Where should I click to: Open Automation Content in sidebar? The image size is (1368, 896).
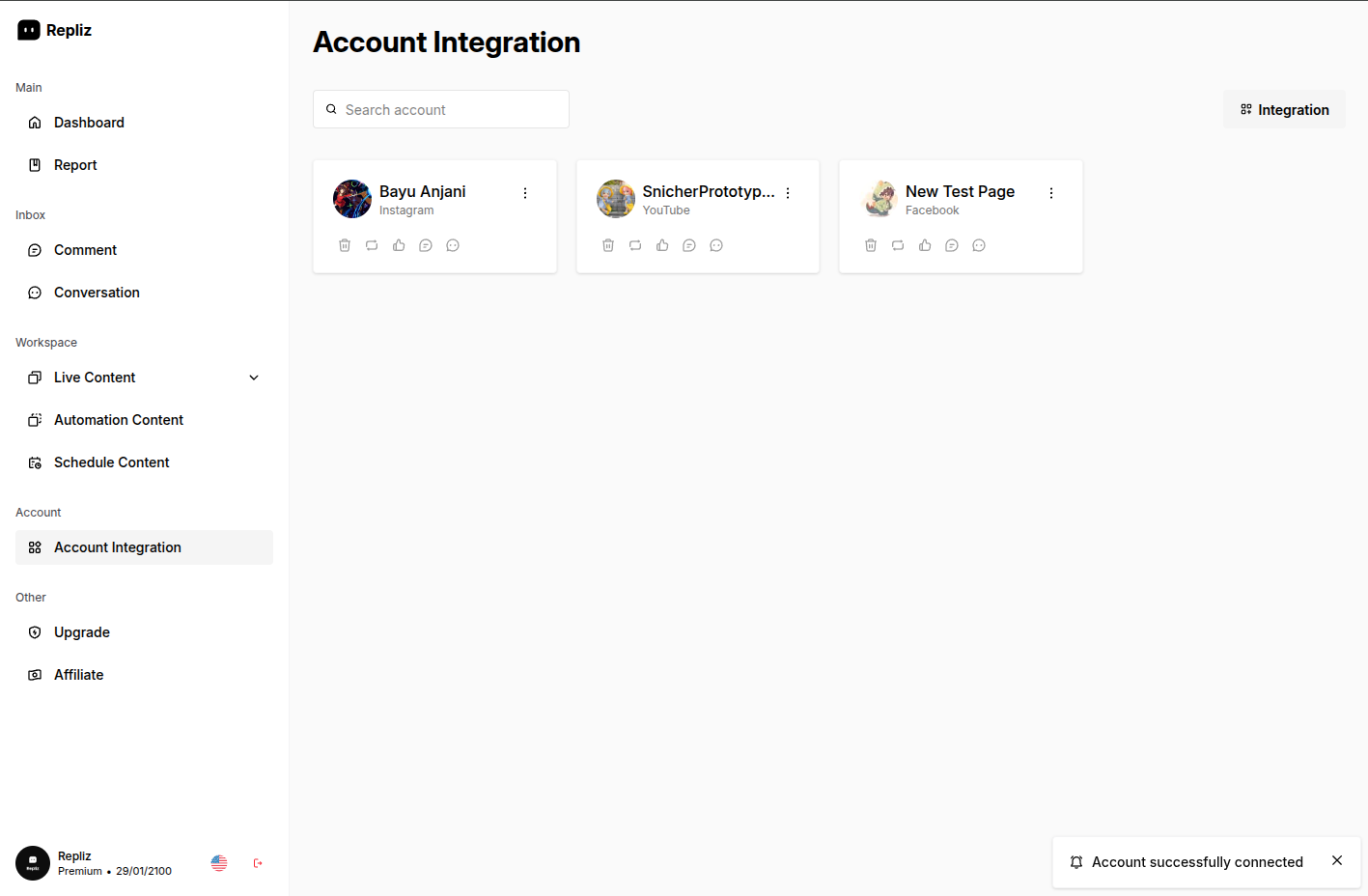click(x=118, y=420)
